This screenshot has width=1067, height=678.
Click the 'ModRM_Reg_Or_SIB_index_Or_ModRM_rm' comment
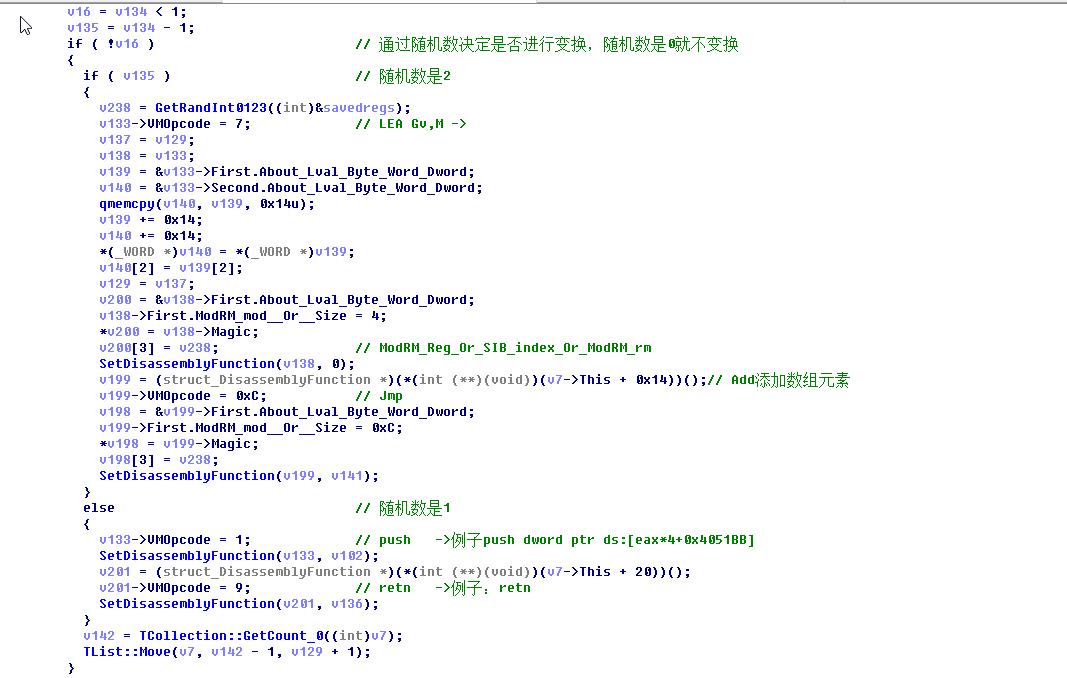504,348
